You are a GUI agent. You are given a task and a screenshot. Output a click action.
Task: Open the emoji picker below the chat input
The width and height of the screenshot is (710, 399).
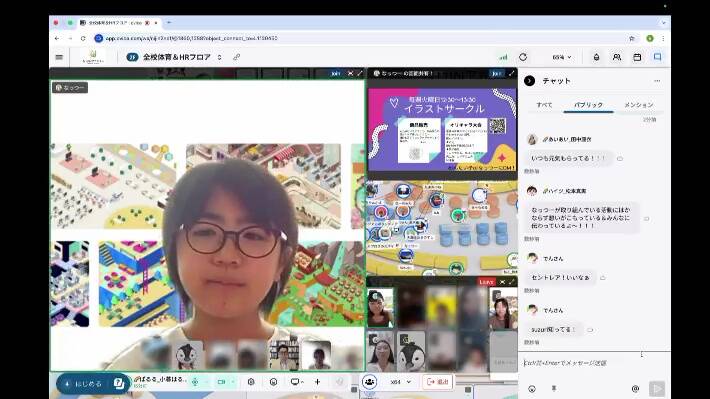click(532, 389)
